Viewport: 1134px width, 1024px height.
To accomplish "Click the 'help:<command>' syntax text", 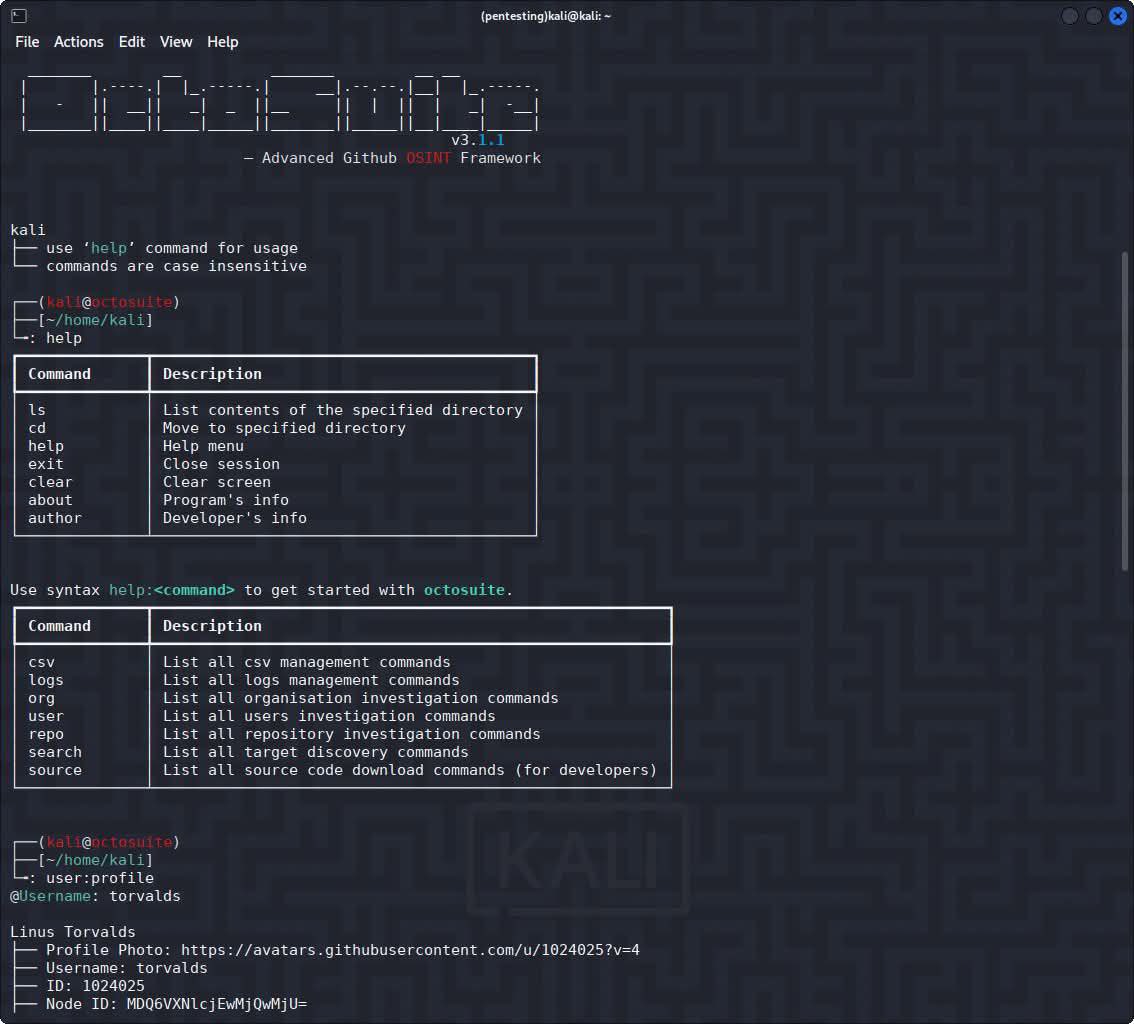I will click(x=171, y=590).
